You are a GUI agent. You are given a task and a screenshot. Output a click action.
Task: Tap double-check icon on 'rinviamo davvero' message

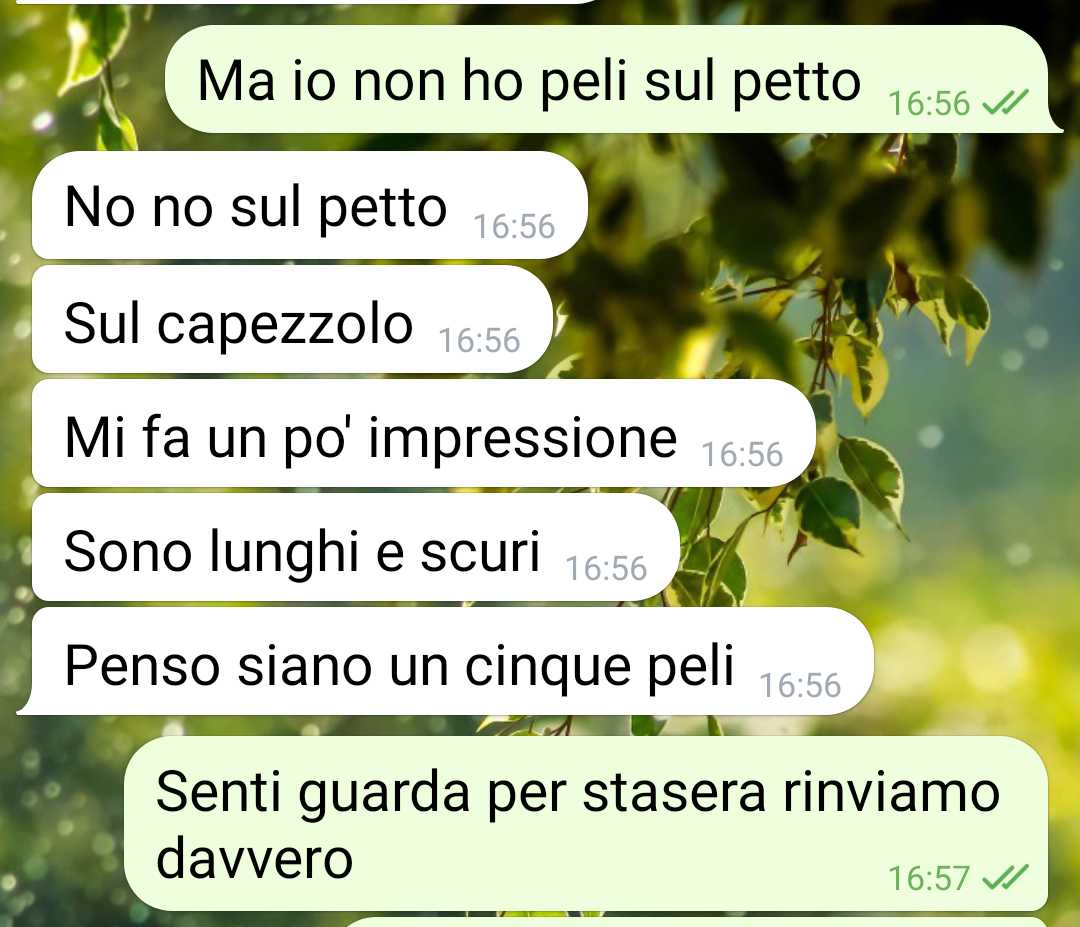point(1005,877)
